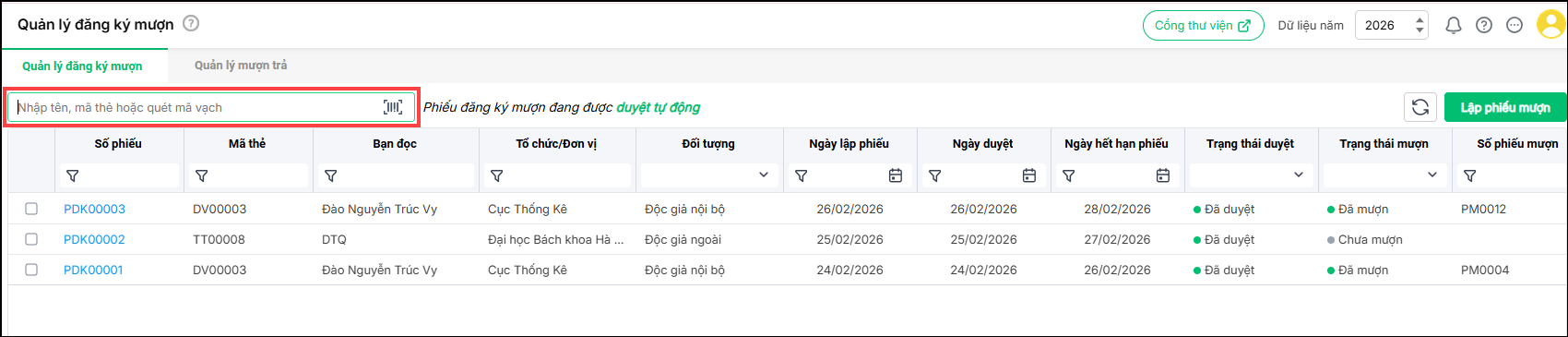Viewport: 1568px width, 337px height.
Task: Expand the Trạng thái duyệt filter dropdown
Action: click(x=1299, y=175)
